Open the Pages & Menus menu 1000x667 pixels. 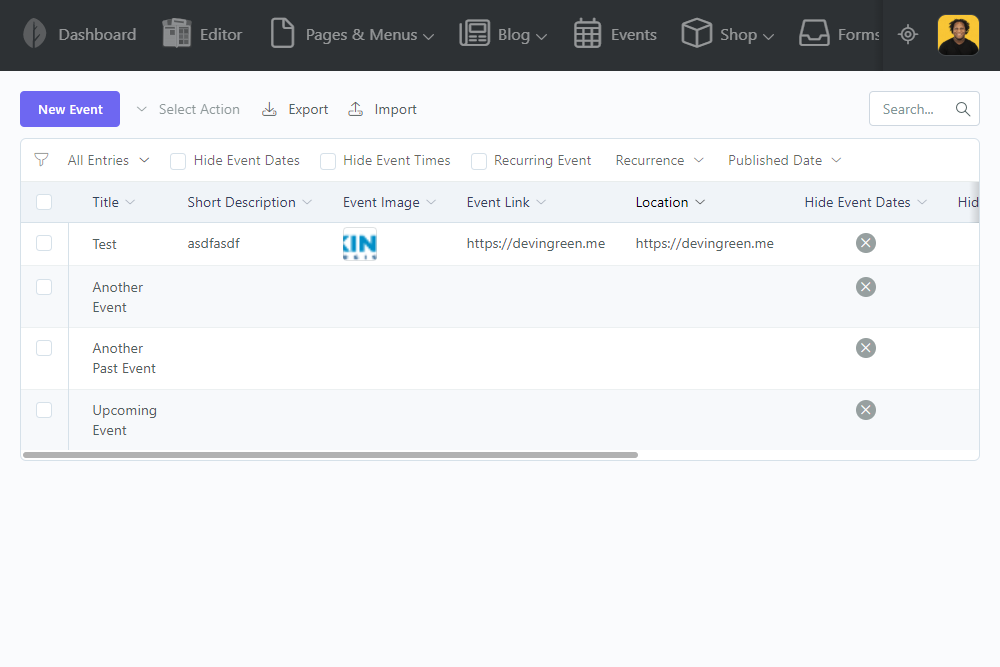click(370, 34)
